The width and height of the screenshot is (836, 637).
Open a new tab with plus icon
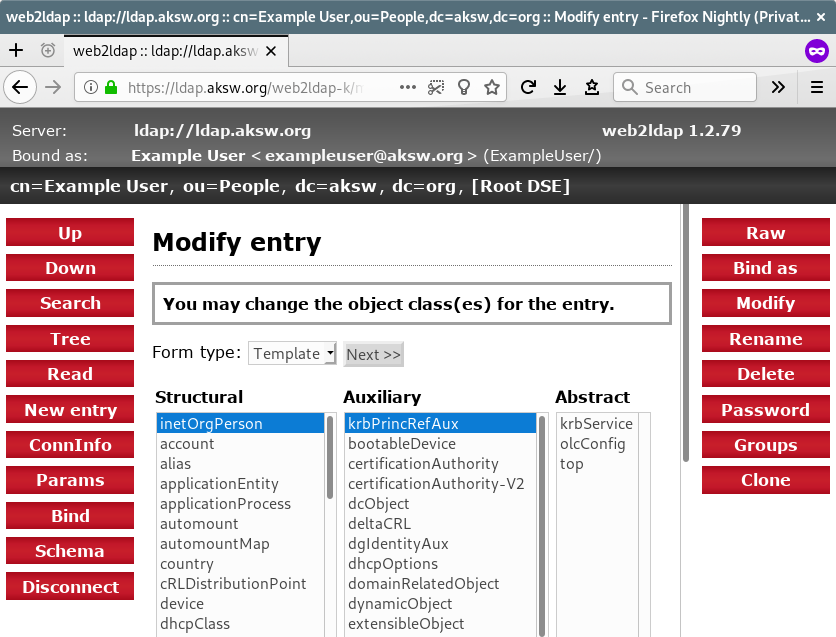16,50
